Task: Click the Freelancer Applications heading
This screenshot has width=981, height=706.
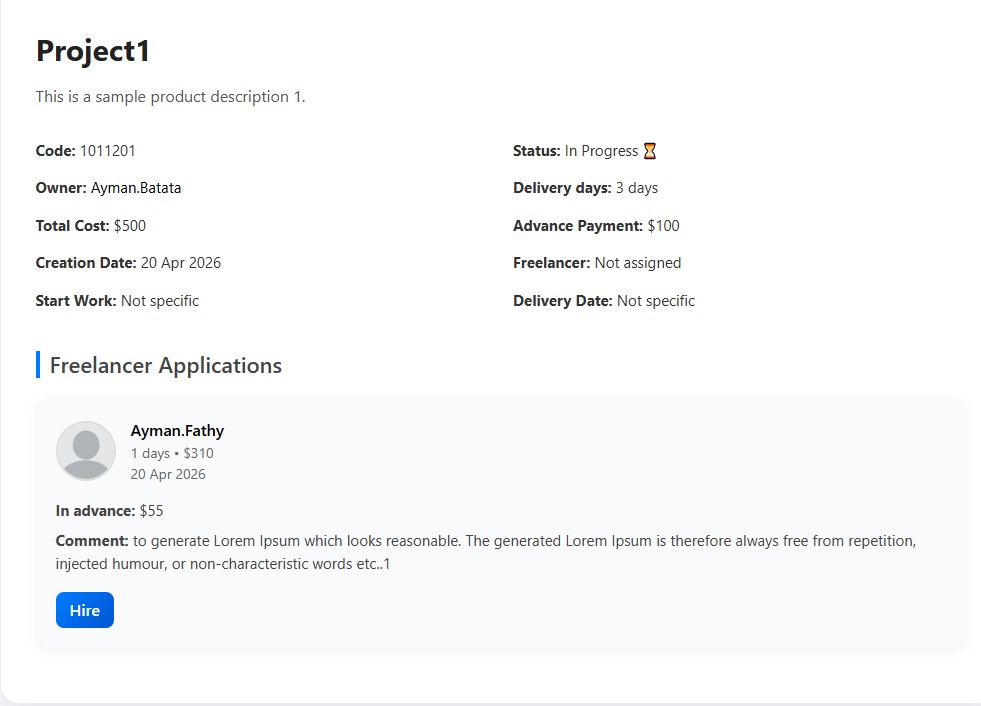Action: [x=166, y=366]
